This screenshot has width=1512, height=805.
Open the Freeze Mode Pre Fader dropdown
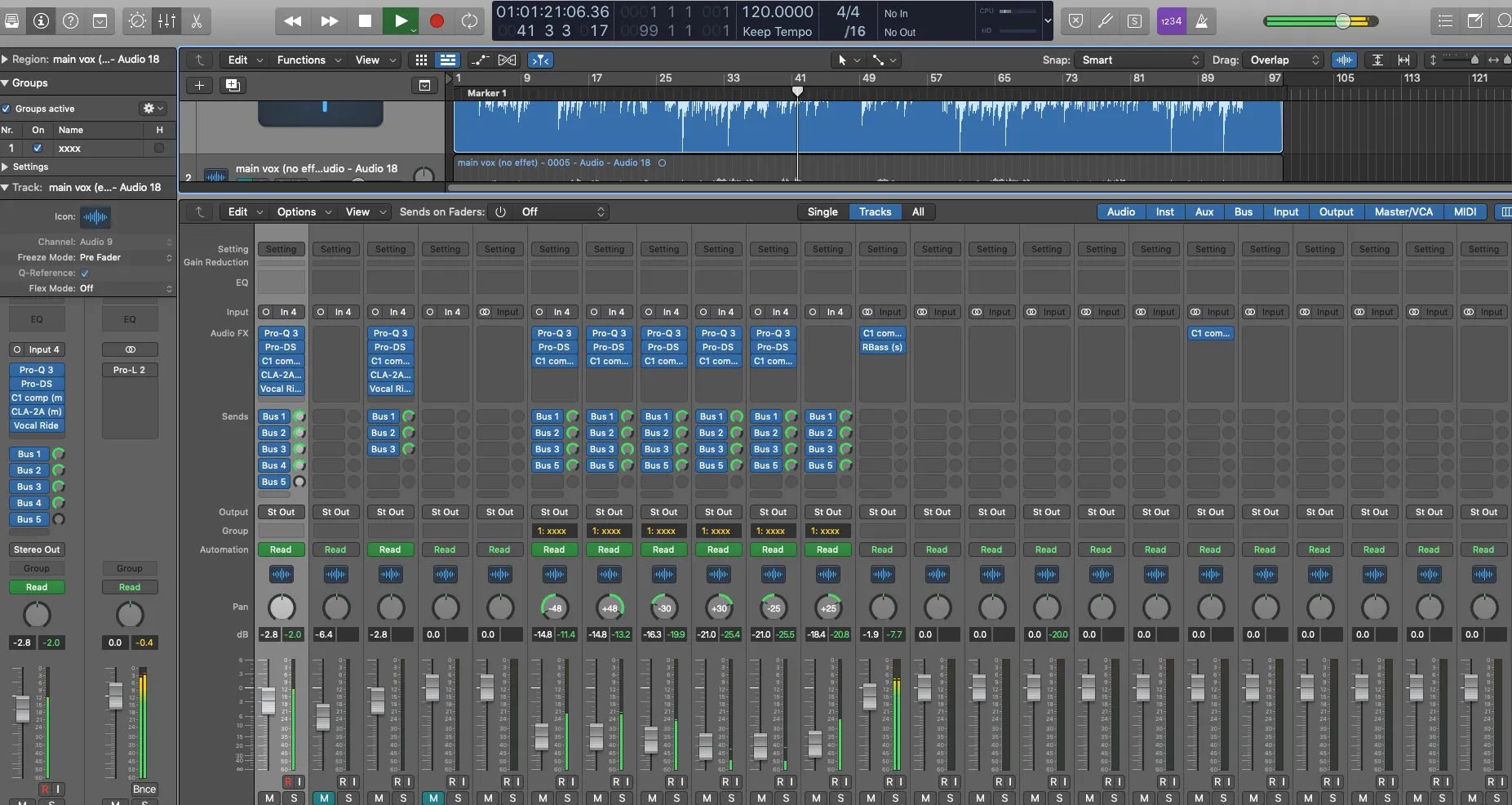click(126, 257)
